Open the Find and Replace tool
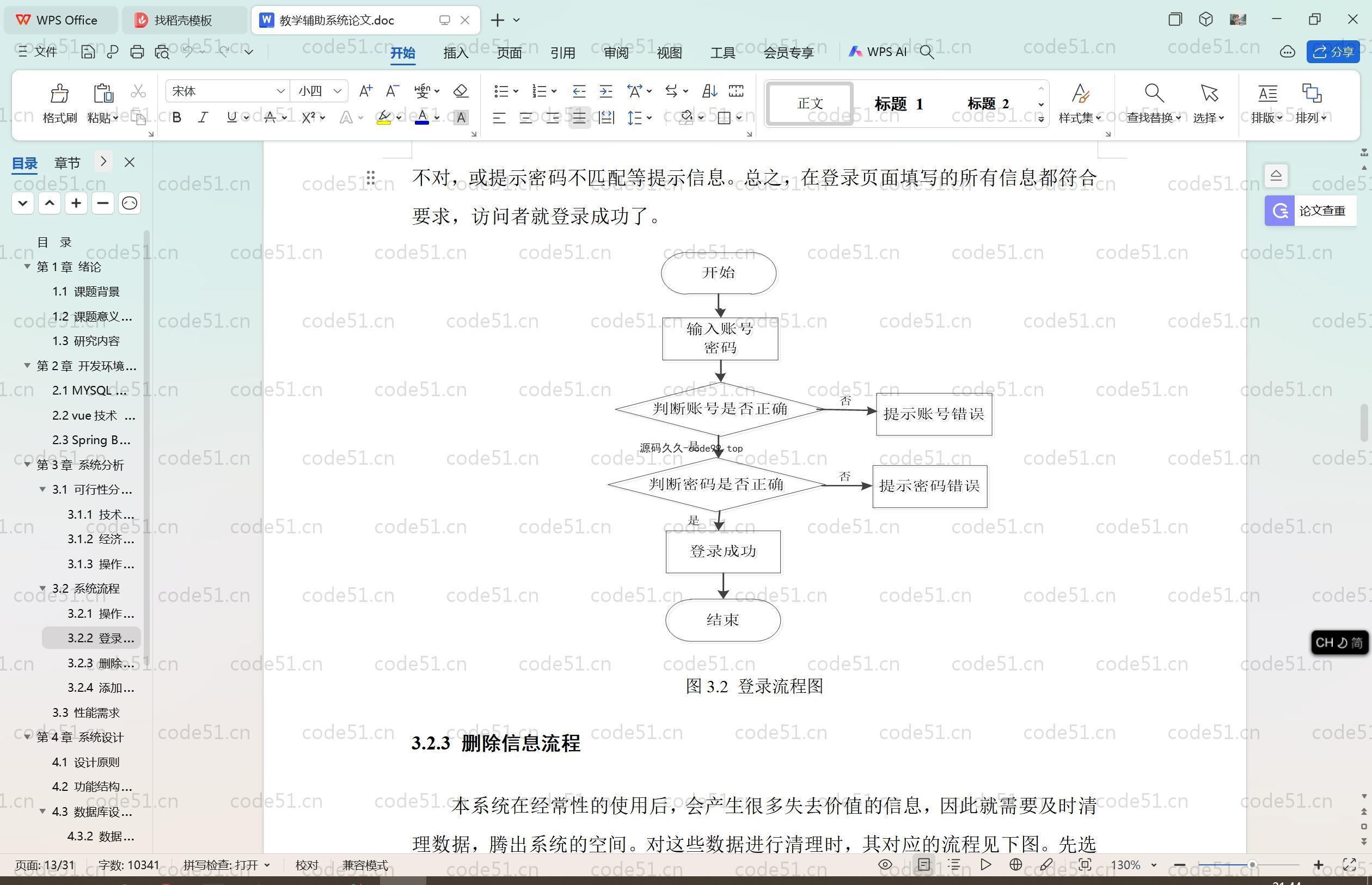1372x885 pixels. pos(1154,103)
